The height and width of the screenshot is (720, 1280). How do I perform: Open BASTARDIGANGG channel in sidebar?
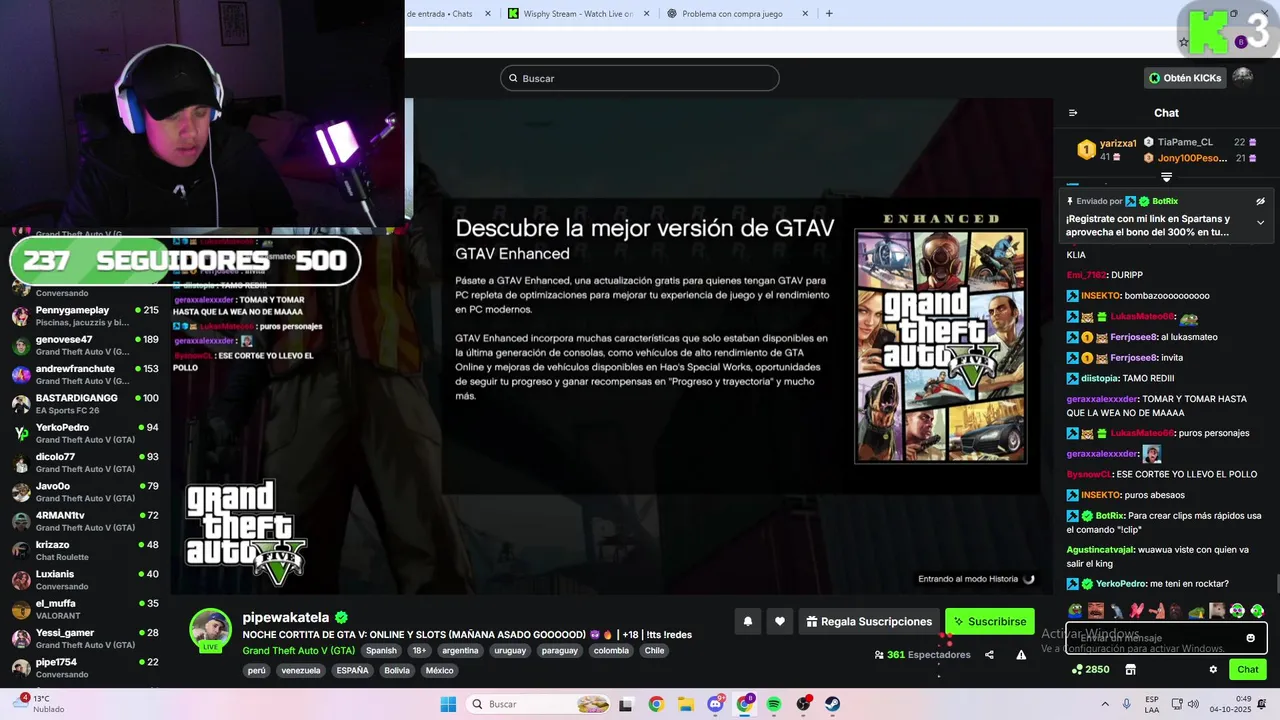coord(85,403)
